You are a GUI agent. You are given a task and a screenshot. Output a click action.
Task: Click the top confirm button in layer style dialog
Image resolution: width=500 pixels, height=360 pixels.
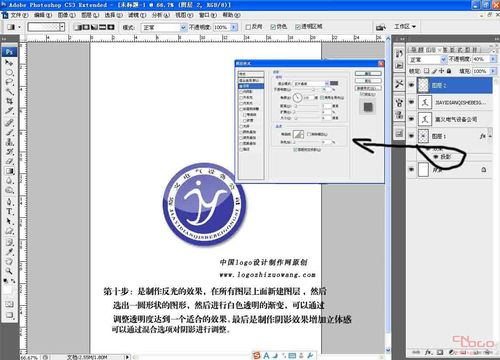[368, 73]
